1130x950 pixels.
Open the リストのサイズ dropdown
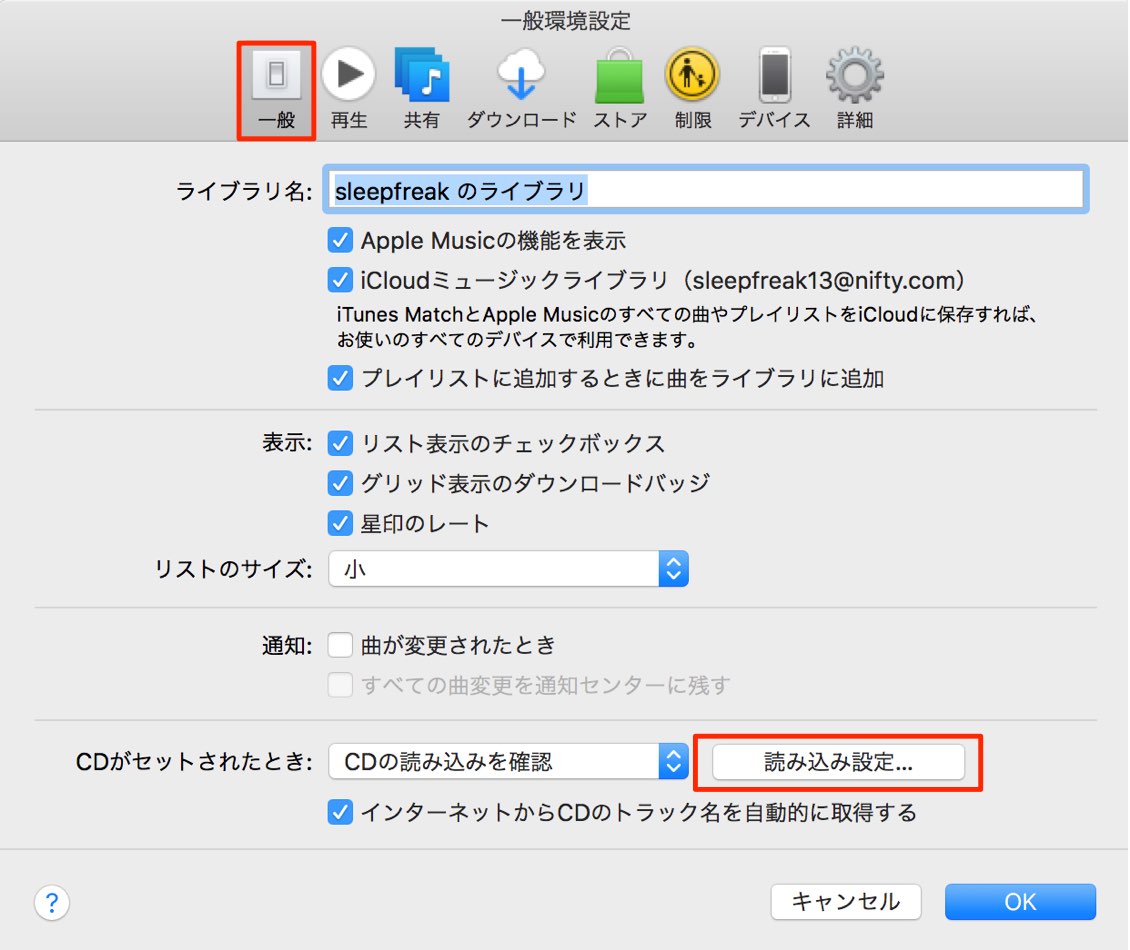click(508, 569)
